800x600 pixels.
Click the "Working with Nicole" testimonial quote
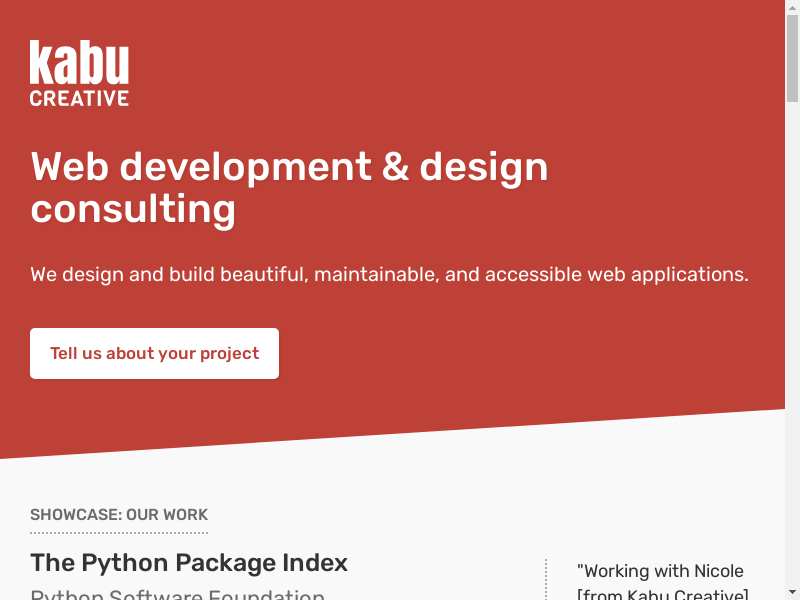pos(660,571)
